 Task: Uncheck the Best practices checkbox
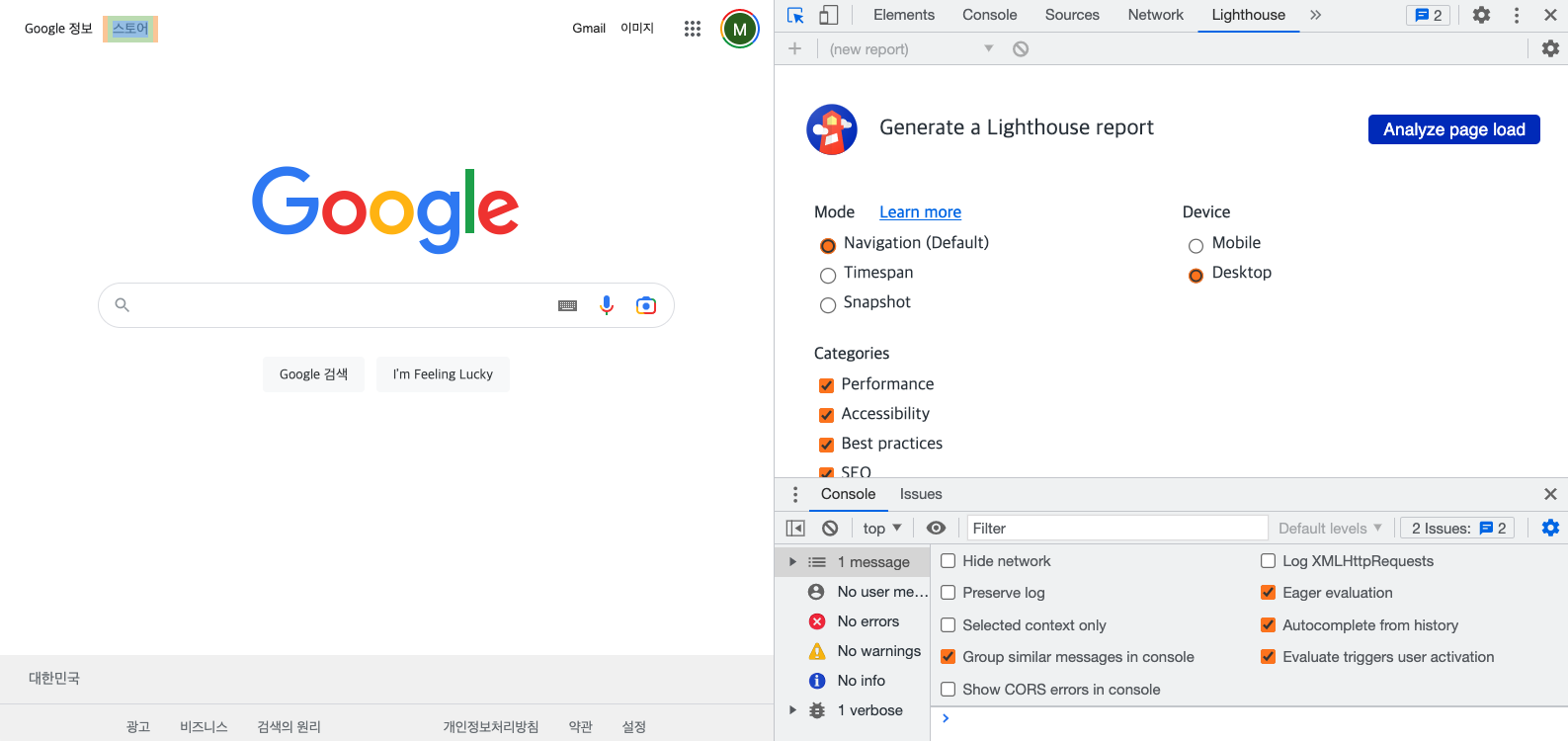827,445
